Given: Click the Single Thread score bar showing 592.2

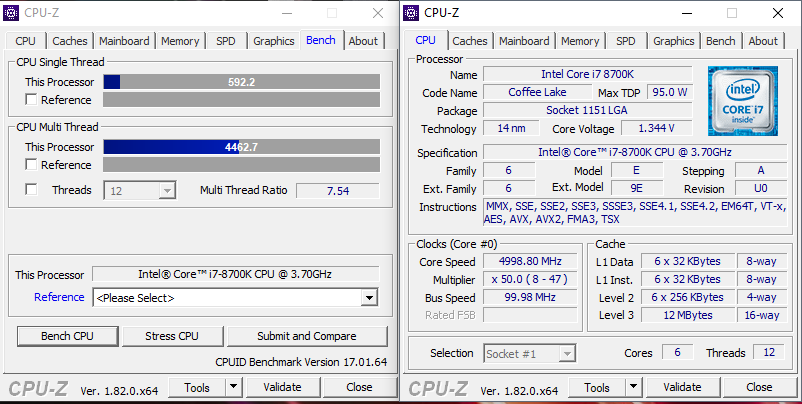Looking at the screenshot, I should point(241,82).
